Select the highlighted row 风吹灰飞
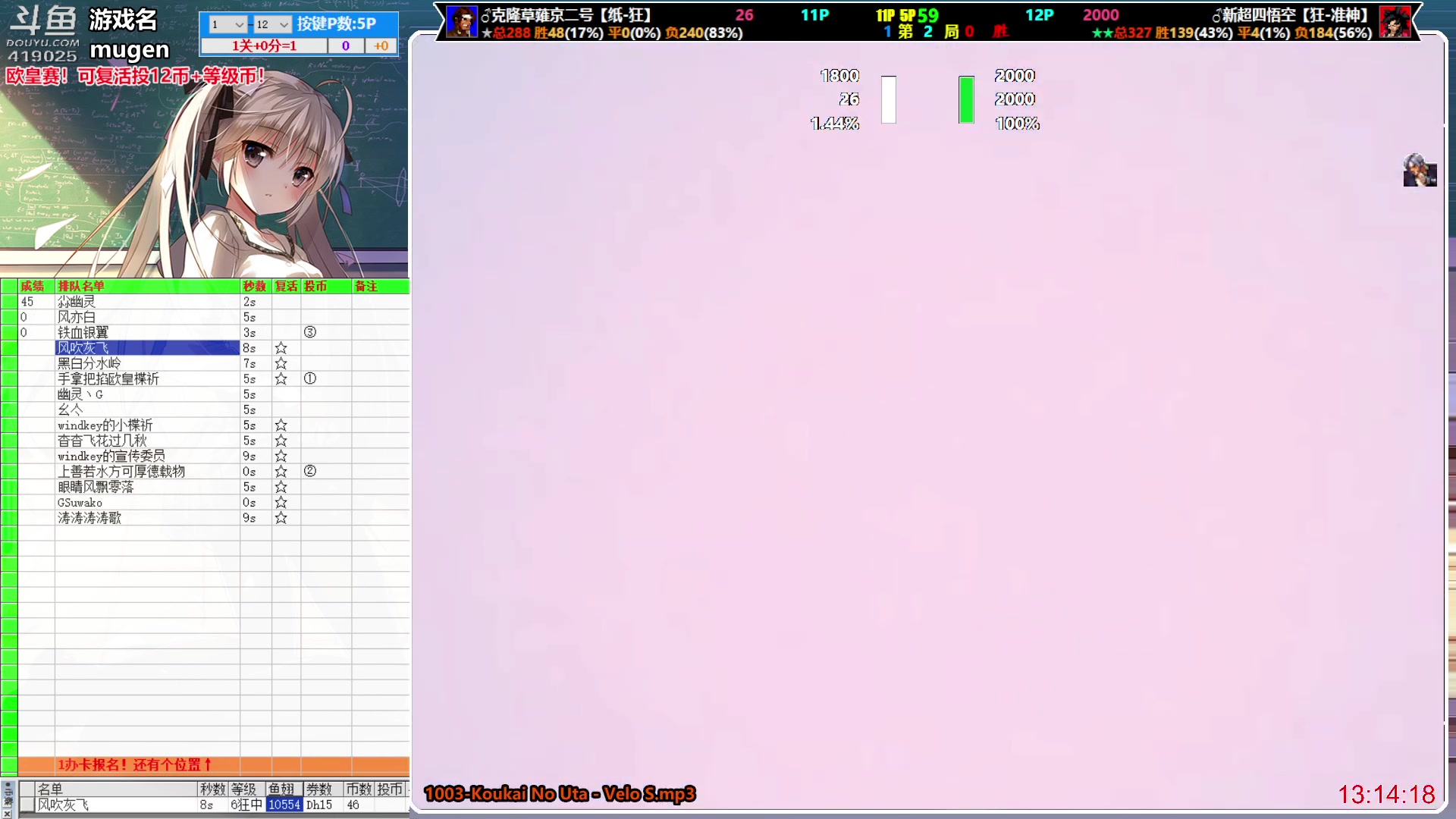Screen dimensions: 1456x819 (x=147, y=348)
